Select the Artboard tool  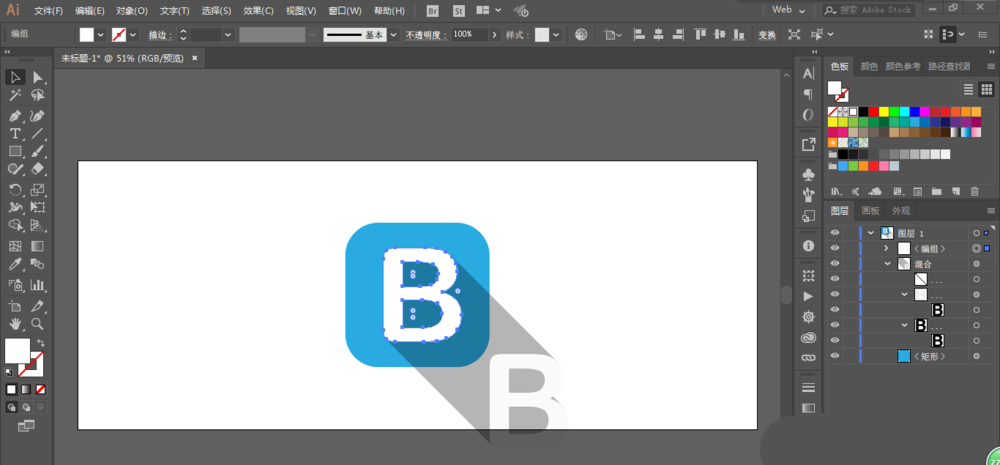click(x=15, y=306)
